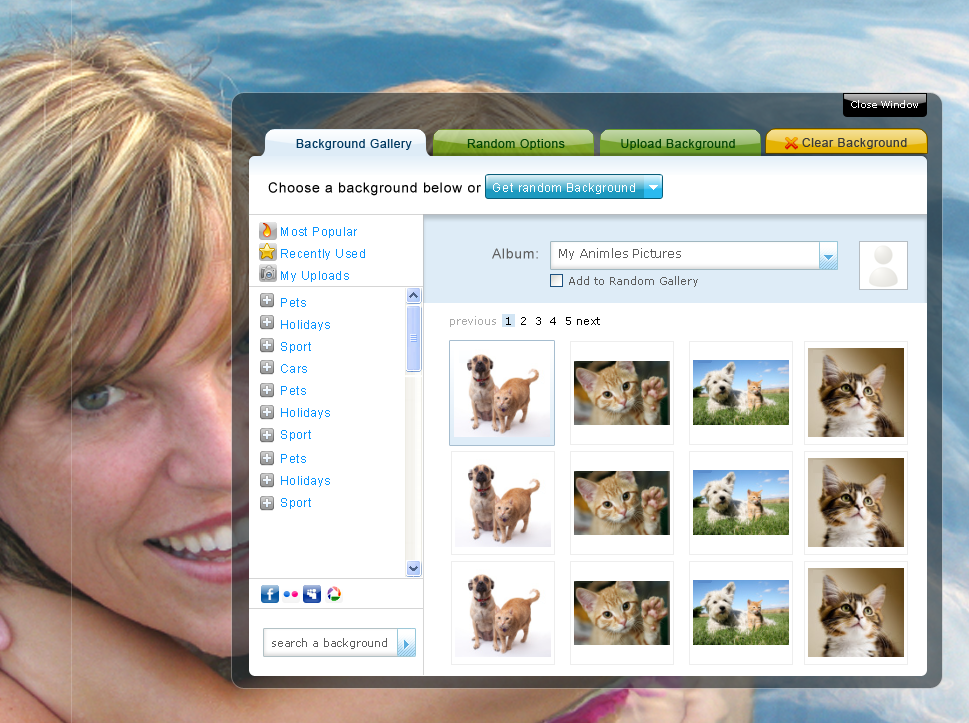The image size is (969, 723).
Task: Switch to Background Gallery tab
Action: 346,143
